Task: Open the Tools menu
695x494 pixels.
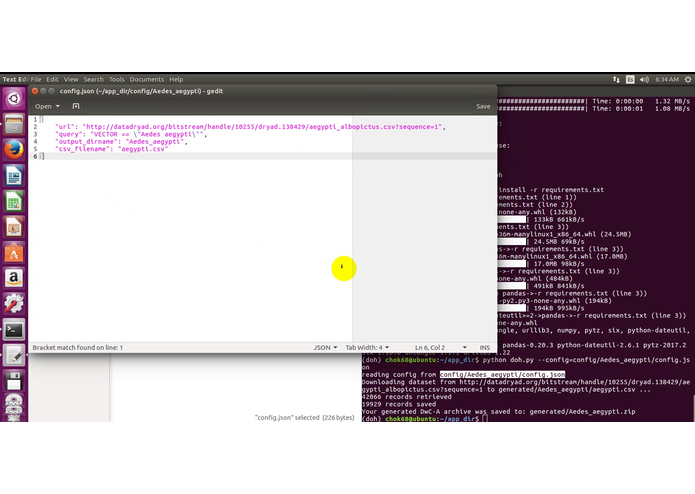Action: (x=117, y=79)
